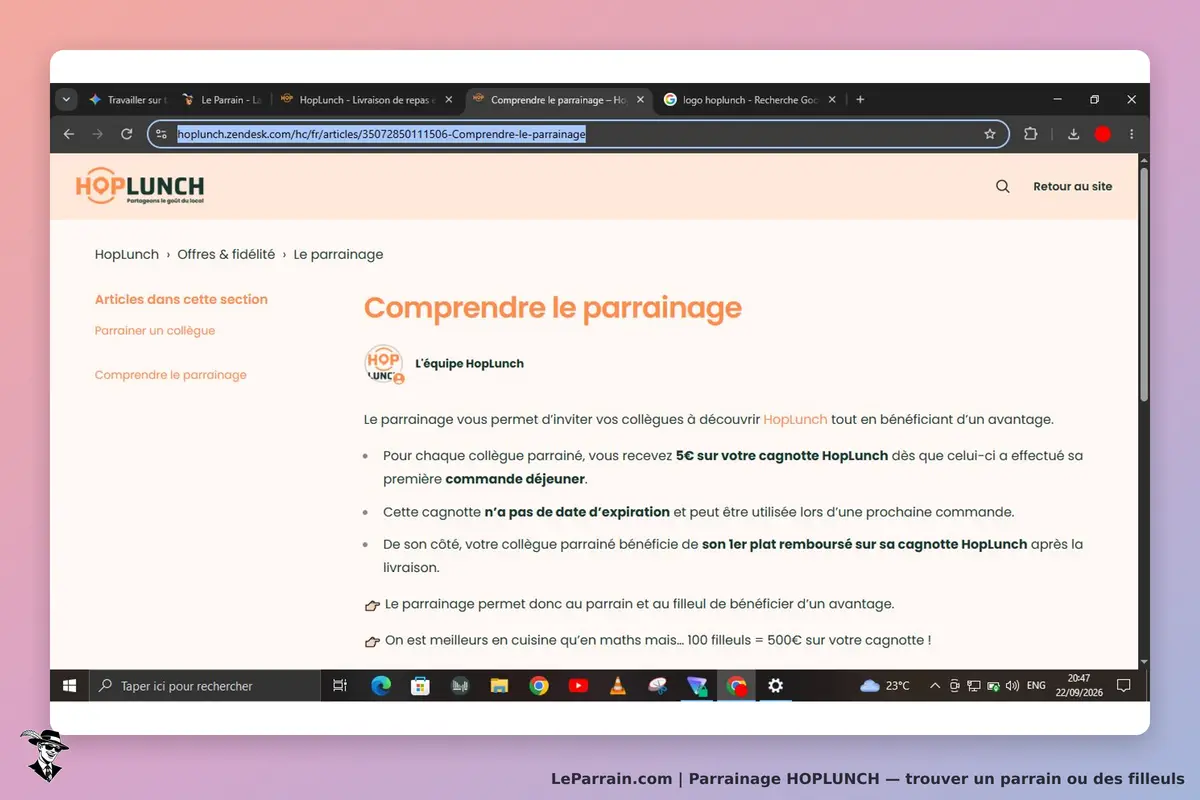Open Le parrainage breadcrumb
Image resolution: width=1200 pixels, height=800 pixels.
(x=338, y=254)
